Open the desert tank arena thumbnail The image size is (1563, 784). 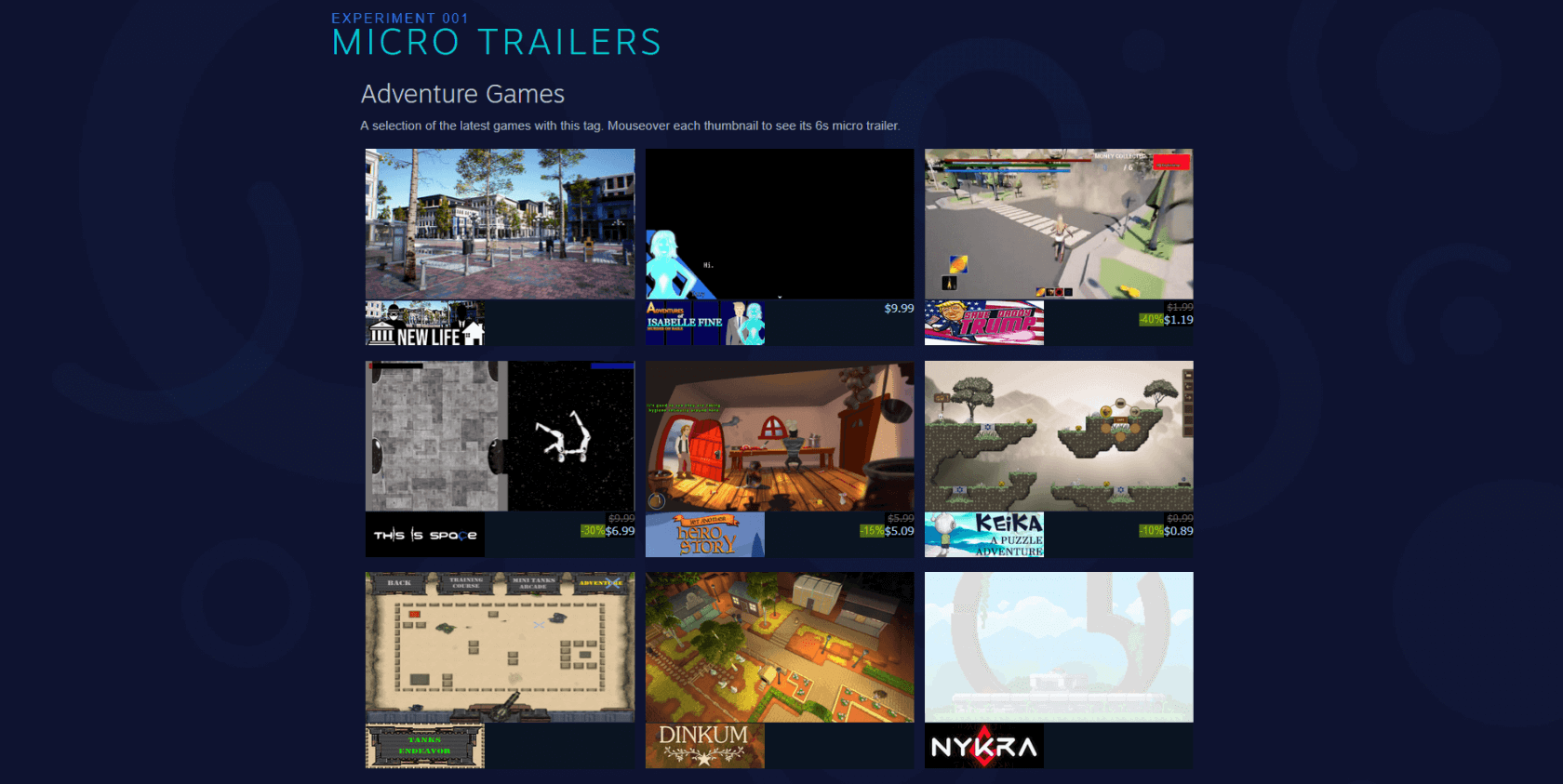pyautogui.click(x=500, y=647)
